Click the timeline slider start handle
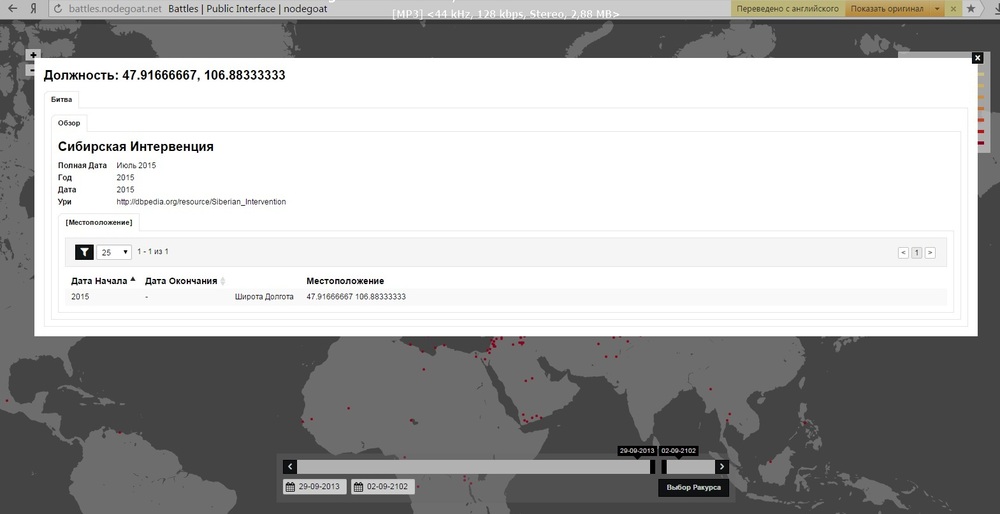 tap(652, 467)
